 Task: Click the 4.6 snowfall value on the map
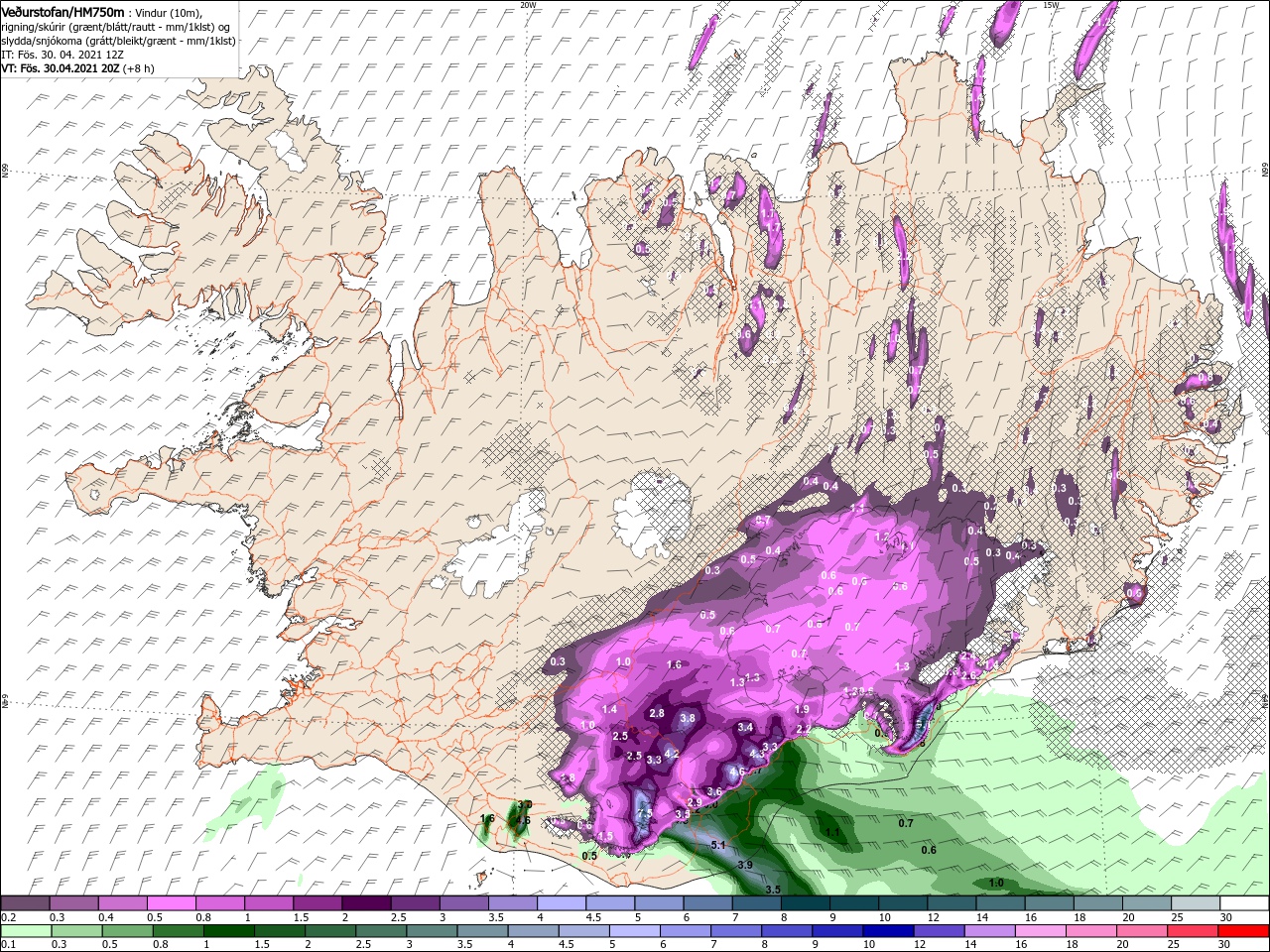point(737,772)
